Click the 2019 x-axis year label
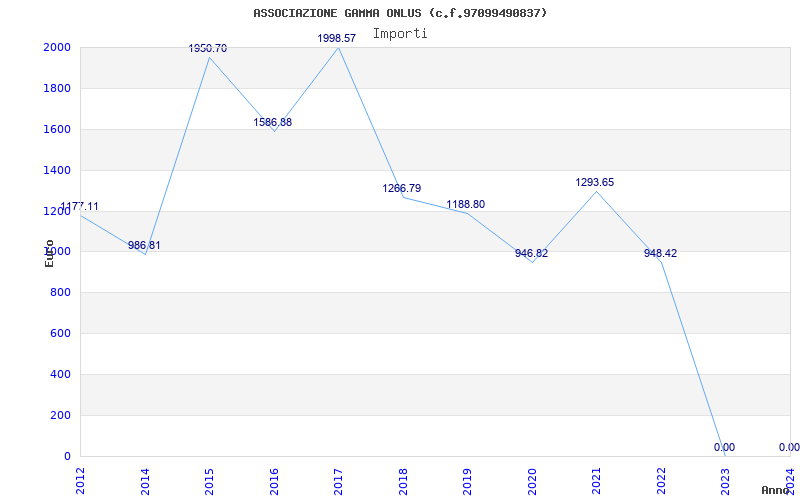This screenshot has width=800, height=500. 467,481
